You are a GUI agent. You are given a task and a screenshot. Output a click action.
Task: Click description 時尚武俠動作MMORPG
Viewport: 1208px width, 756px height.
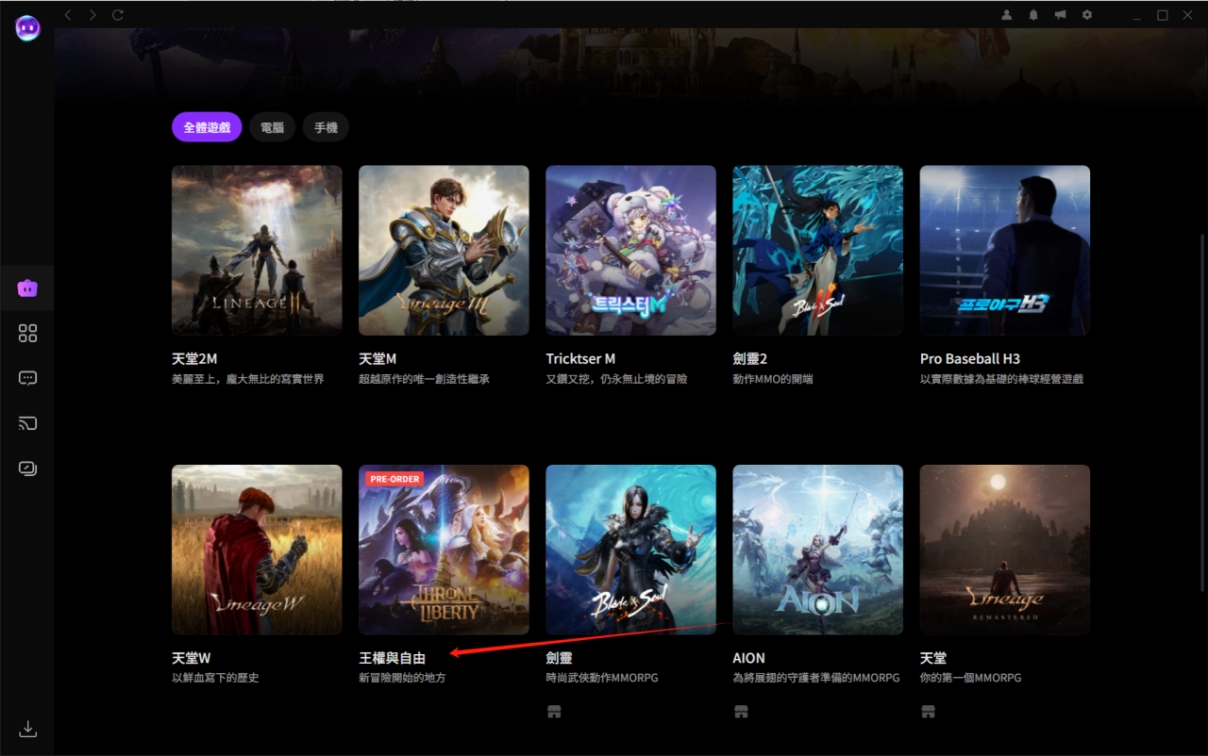point(602,678)
